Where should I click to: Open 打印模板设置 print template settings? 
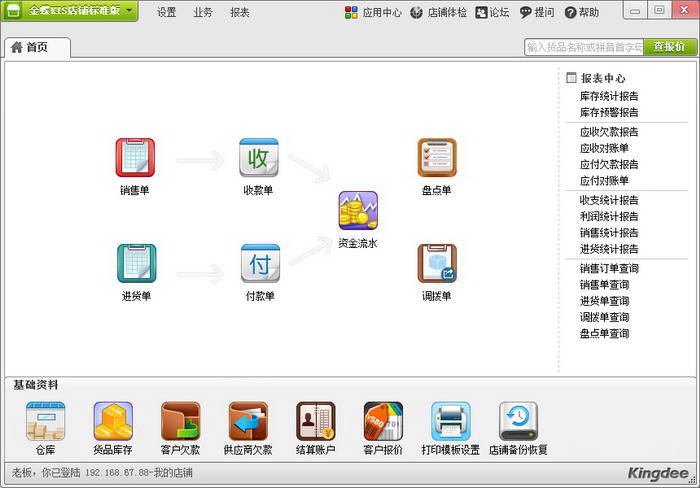point(450,422)
